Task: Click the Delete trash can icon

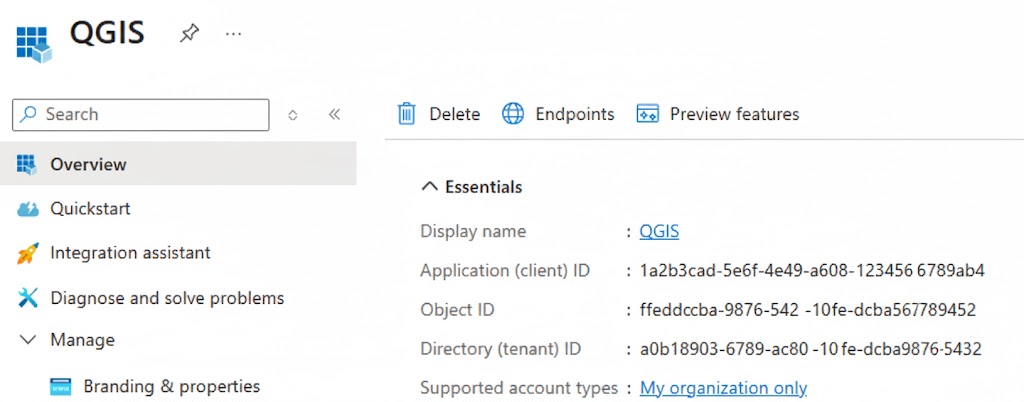Action: [406, 114]
